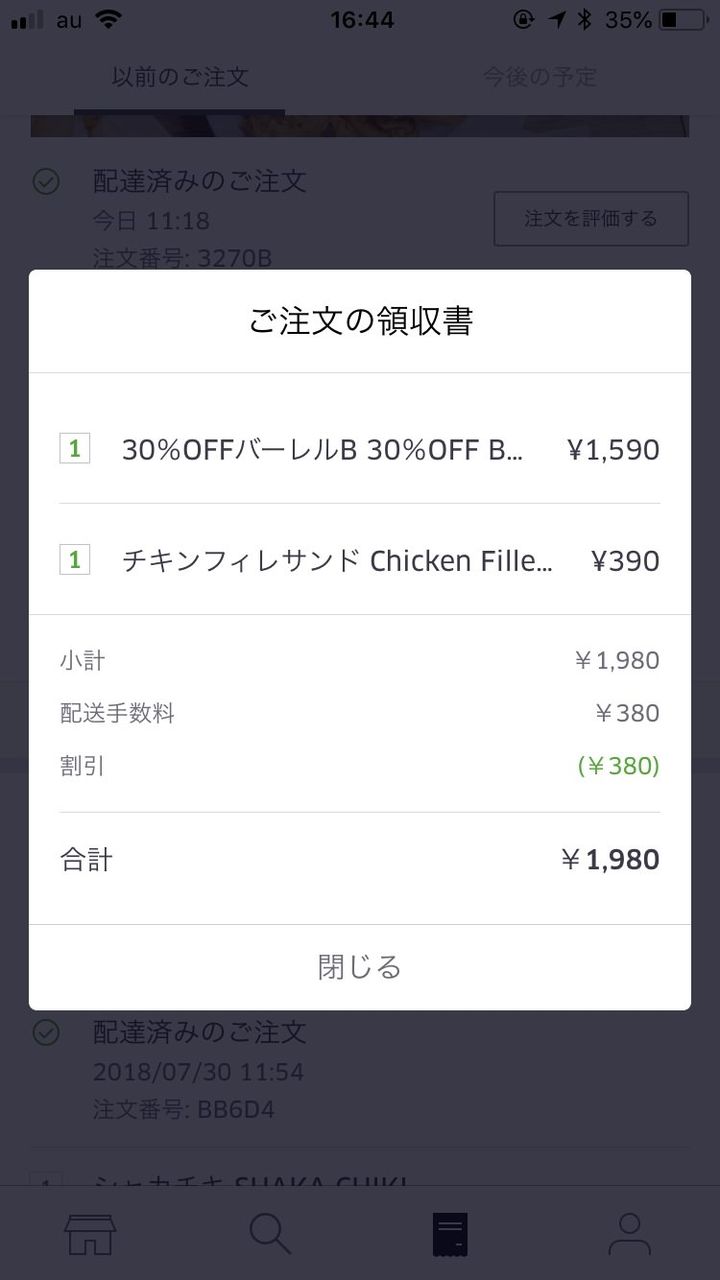Viewport: 720px width, 1280px height.
Task: Switch to 以前のご注文 tab
Action: tap(180, 77)
